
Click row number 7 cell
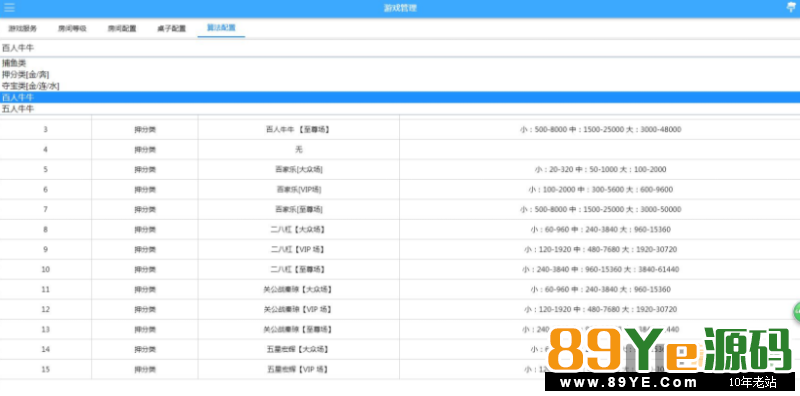45,209
